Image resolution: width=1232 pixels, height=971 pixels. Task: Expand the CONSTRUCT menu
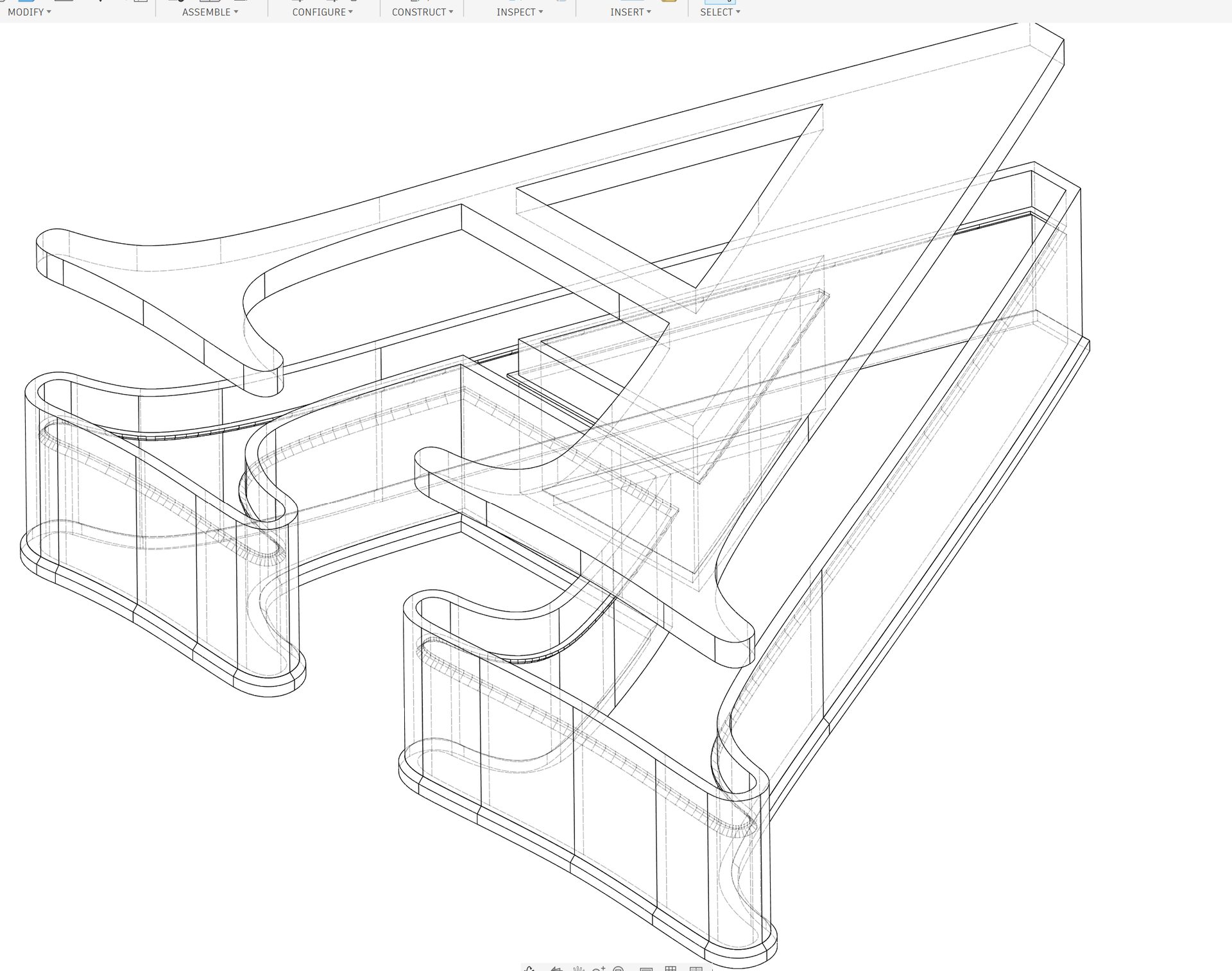tap(422, 12)
